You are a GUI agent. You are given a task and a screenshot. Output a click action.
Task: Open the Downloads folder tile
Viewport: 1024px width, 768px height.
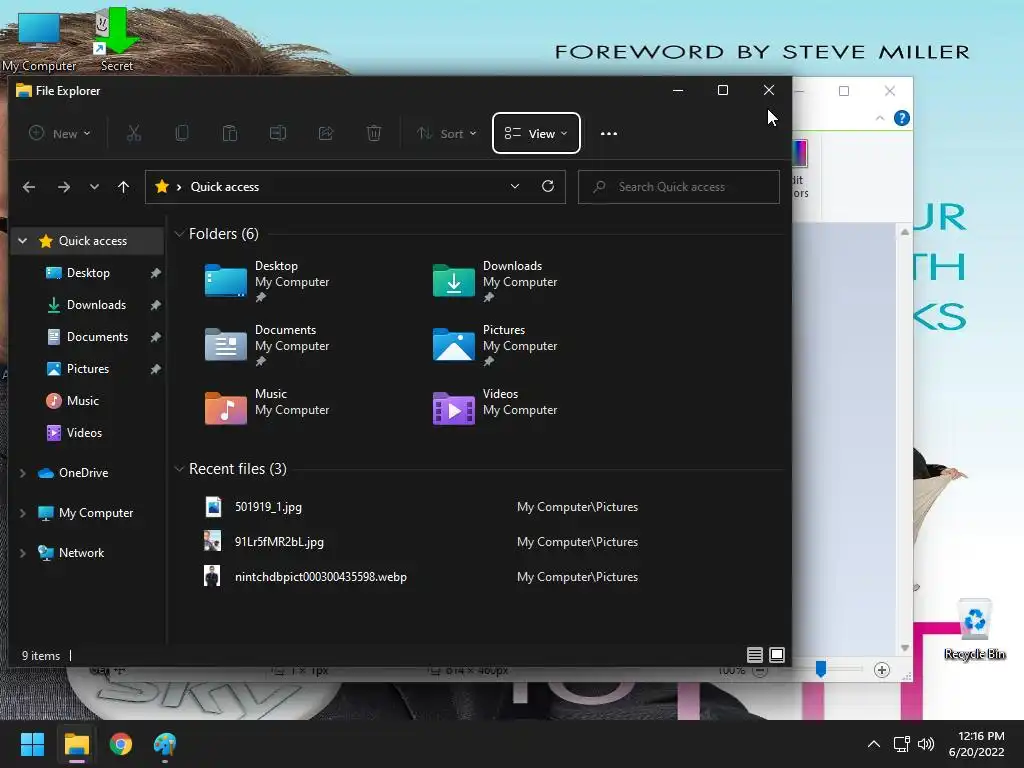(495, 281)
